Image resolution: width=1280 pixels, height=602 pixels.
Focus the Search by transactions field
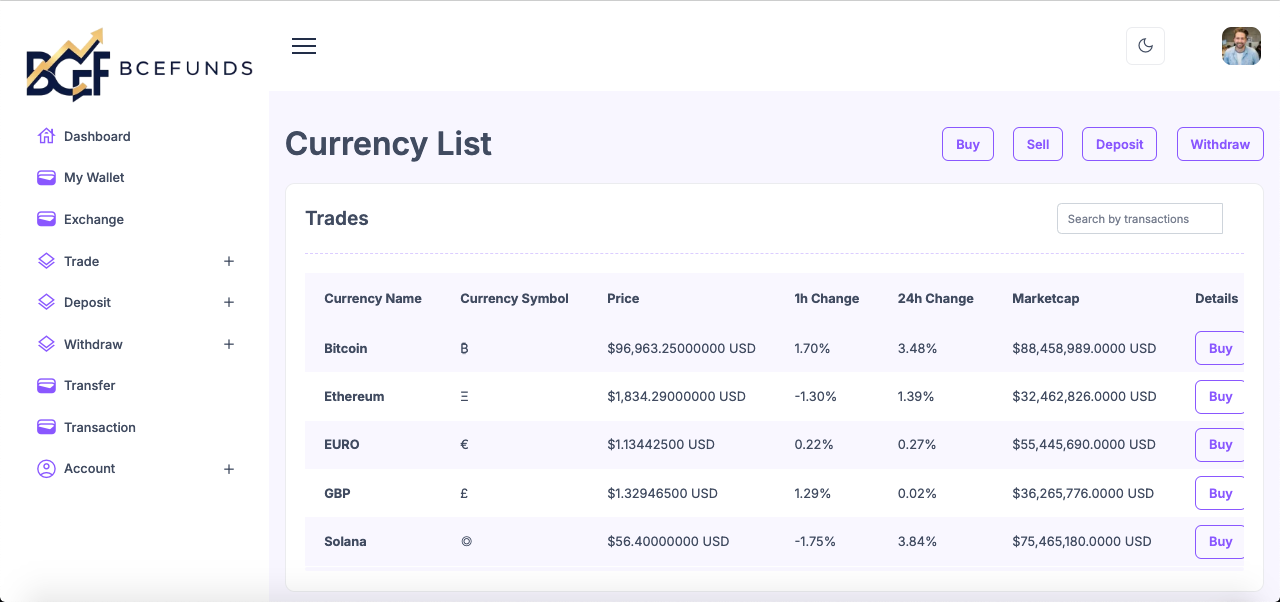pyautogui.click(x=1139, y=219)
